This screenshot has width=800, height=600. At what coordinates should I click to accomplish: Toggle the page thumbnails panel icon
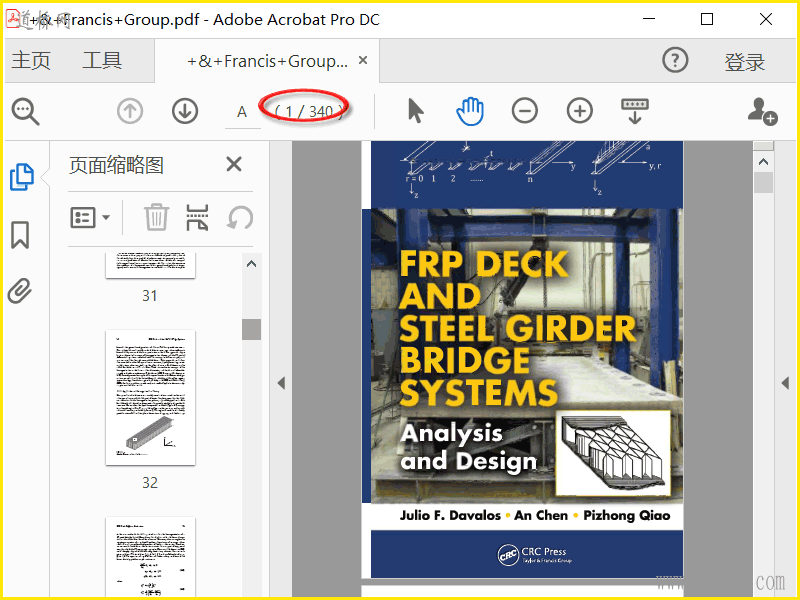22,177
